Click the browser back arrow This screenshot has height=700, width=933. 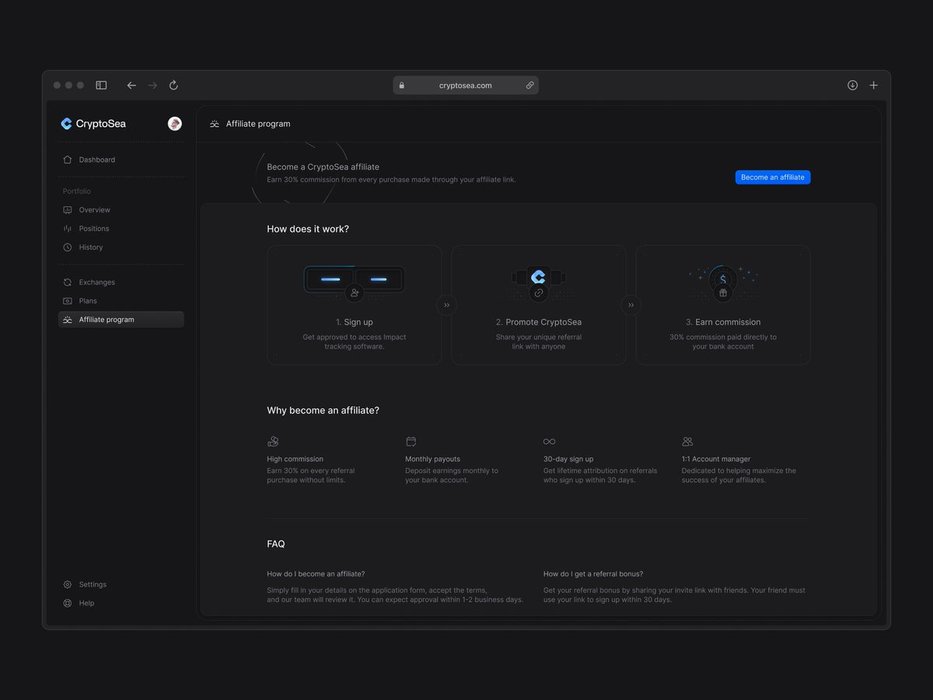pos(131,86)
